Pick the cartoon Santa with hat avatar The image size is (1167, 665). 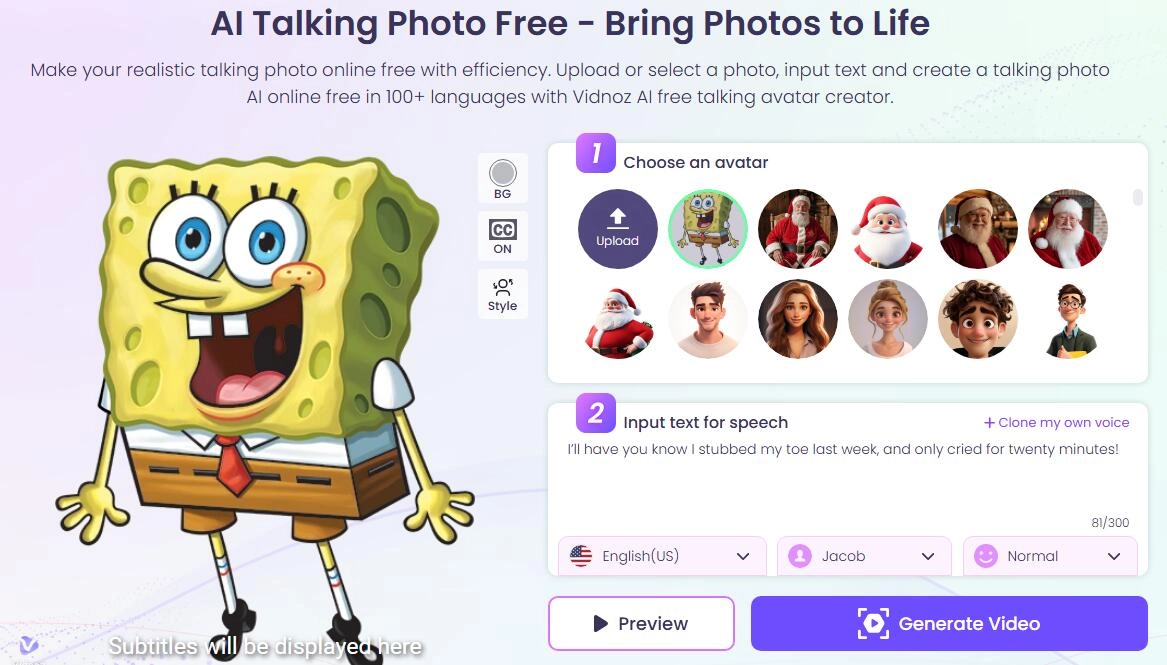[x=887, y=228]
